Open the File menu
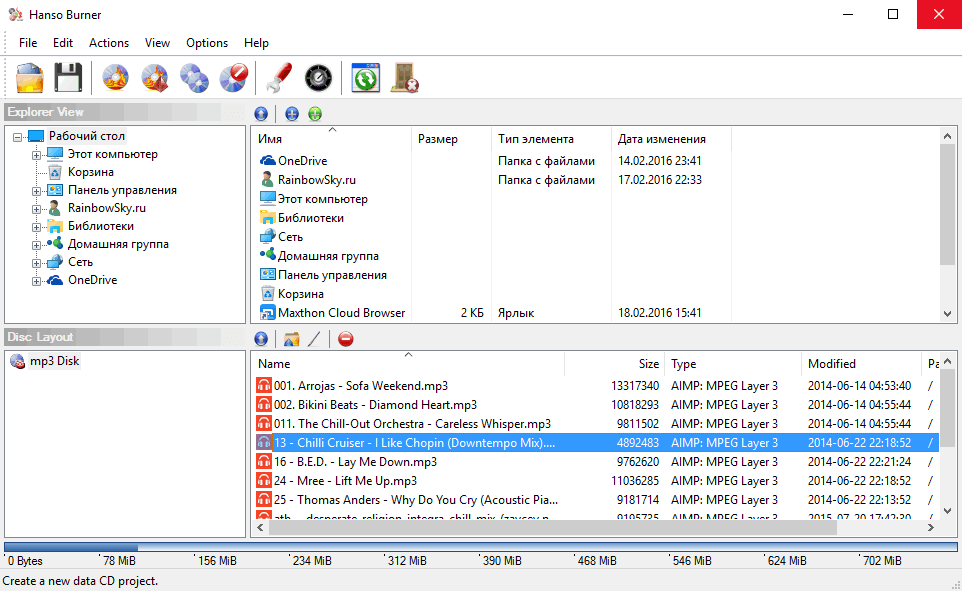Viewport: 962px width, 591px height. (x=28, y=42)
